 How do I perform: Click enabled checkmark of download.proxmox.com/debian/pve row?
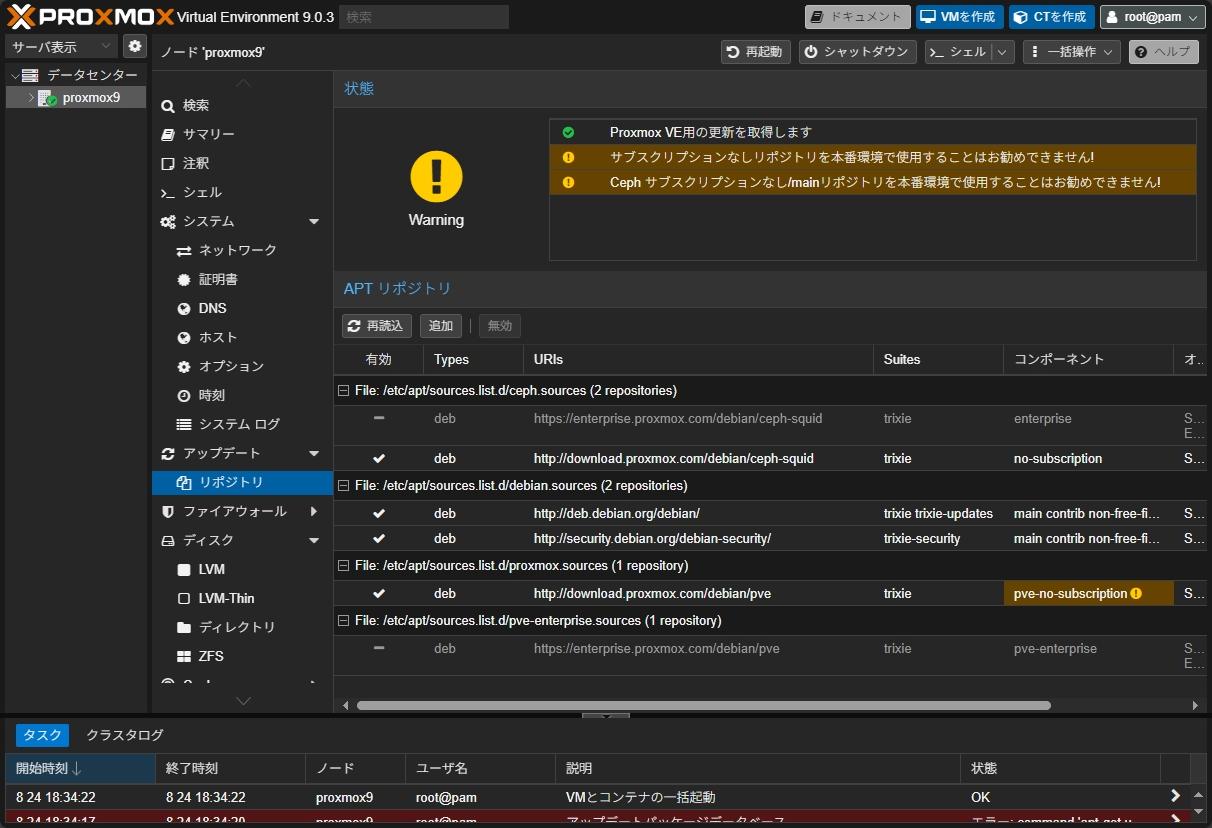tap(379, 594)
